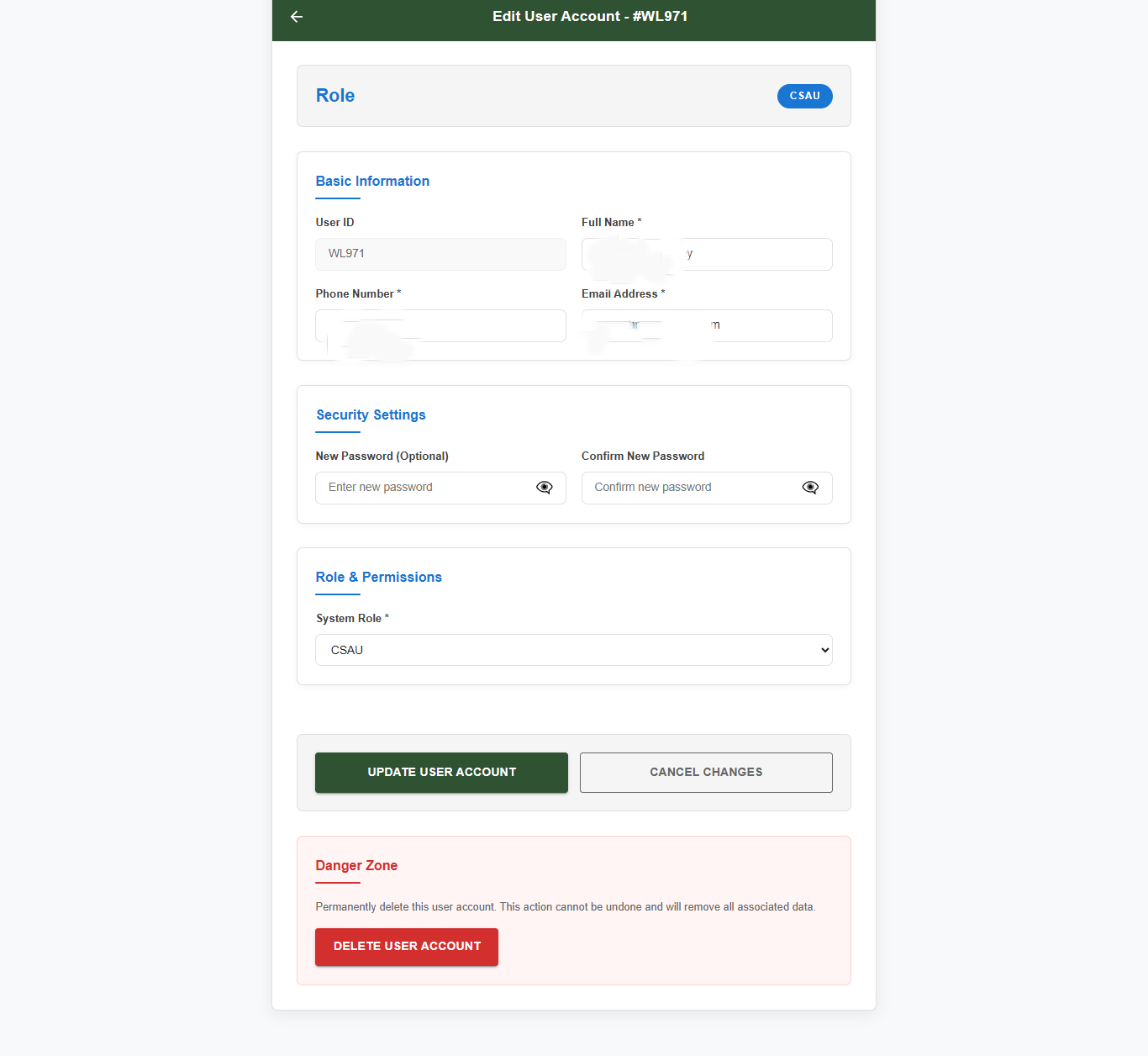
Task: Click the Update User Account button
Action: click(441, 773)
